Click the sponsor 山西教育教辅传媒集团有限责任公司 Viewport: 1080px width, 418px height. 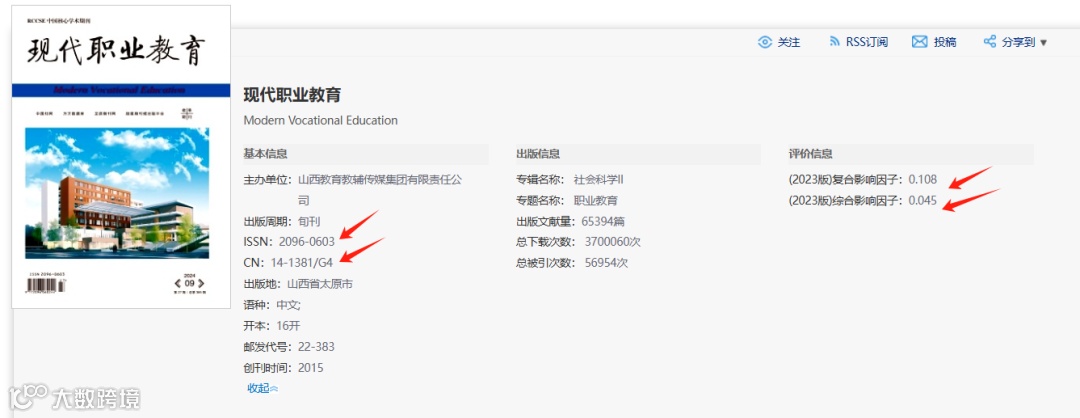point(380,191)
